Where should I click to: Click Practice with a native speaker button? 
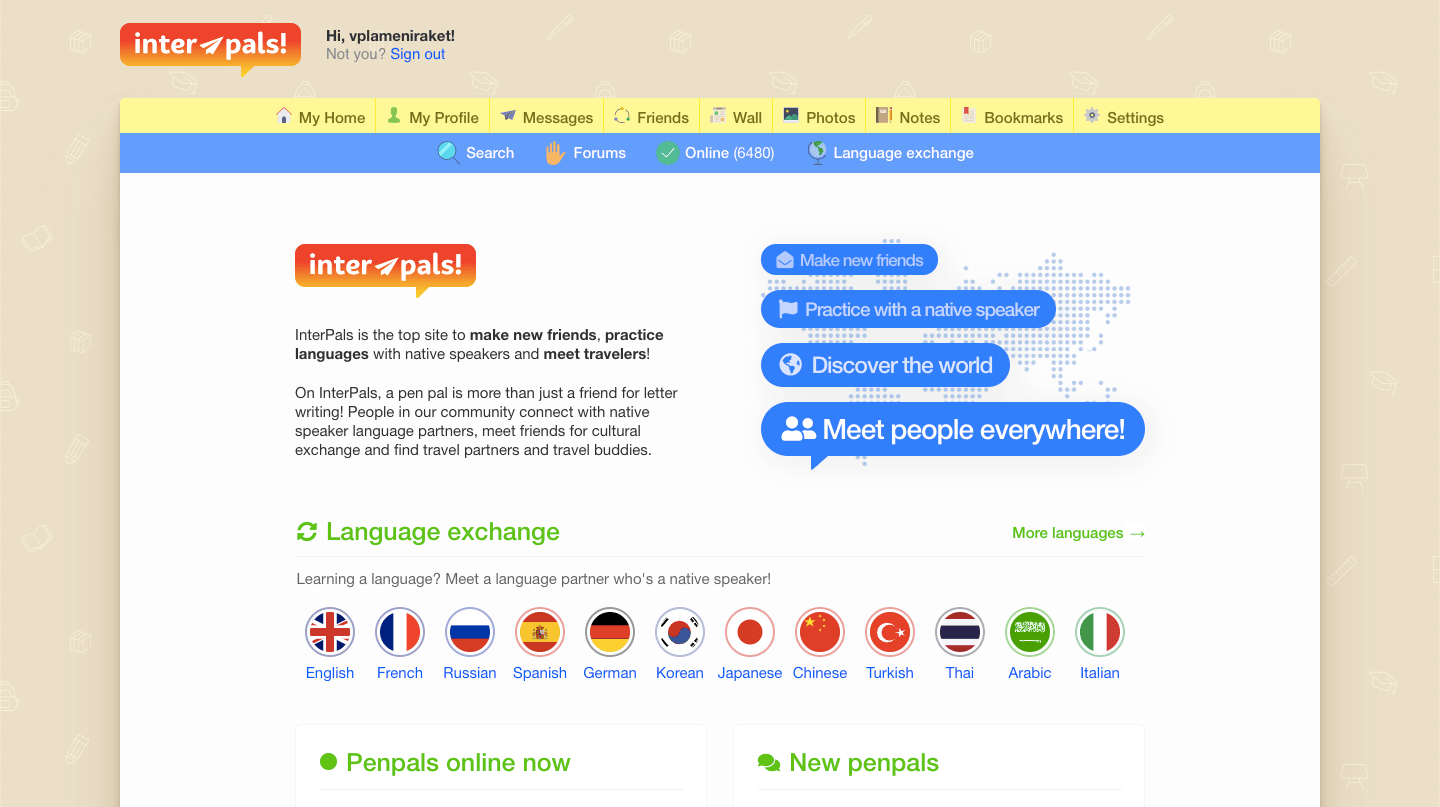tap(908, 309)
